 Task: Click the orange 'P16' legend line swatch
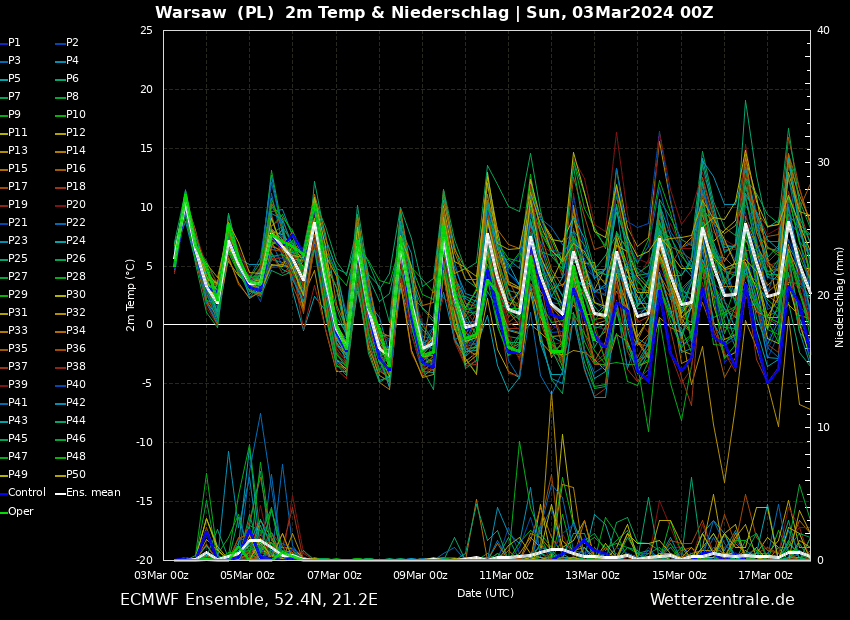(60, 170)
